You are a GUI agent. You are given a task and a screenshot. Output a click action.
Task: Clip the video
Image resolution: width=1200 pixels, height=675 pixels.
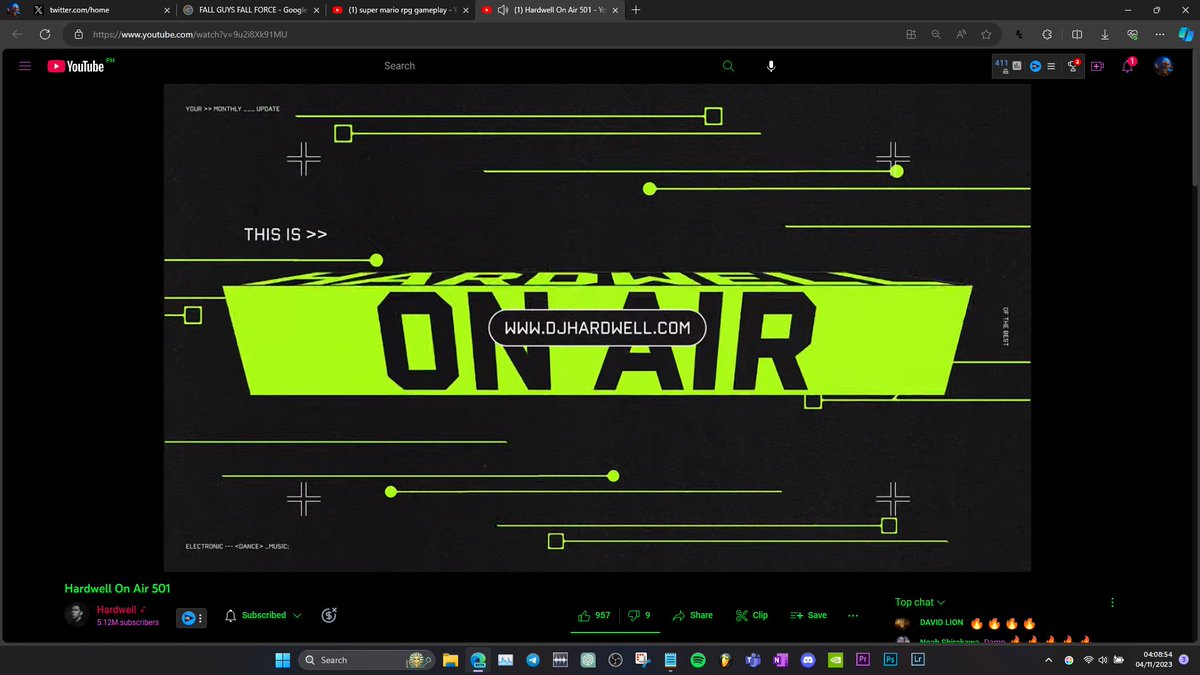click(752, 615)
